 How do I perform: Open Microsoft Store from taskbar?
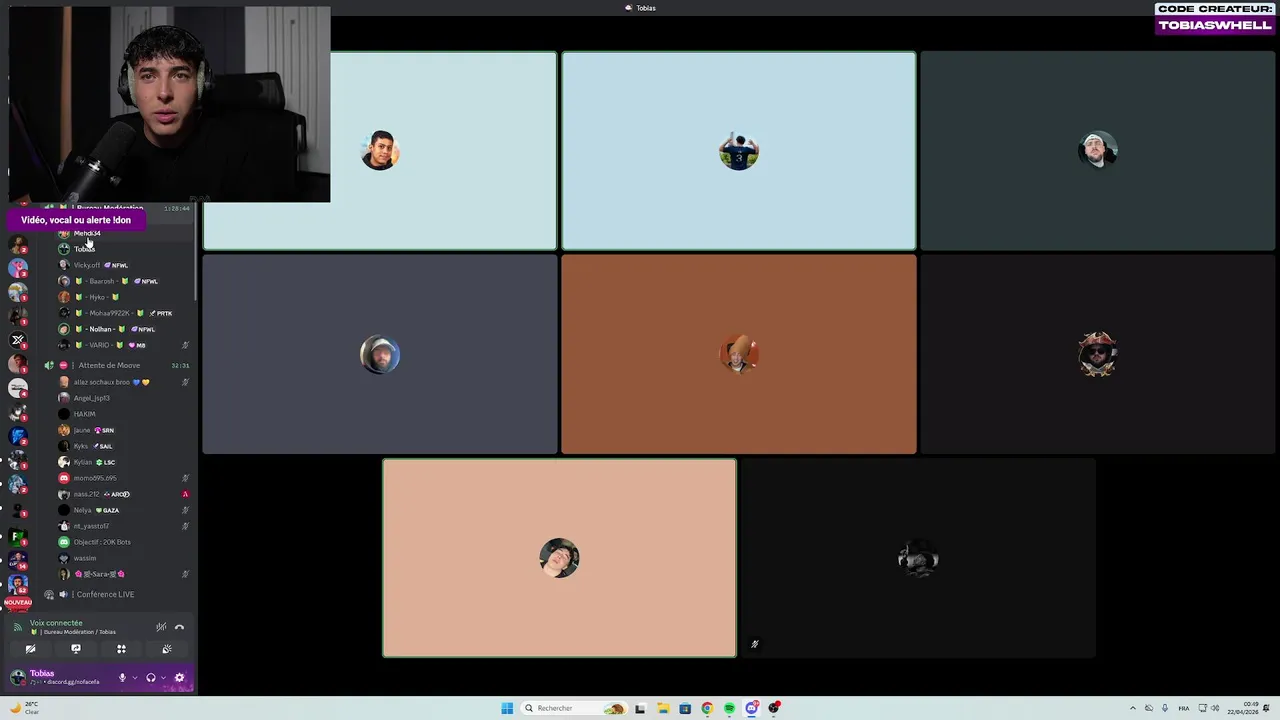pos(685,708)
